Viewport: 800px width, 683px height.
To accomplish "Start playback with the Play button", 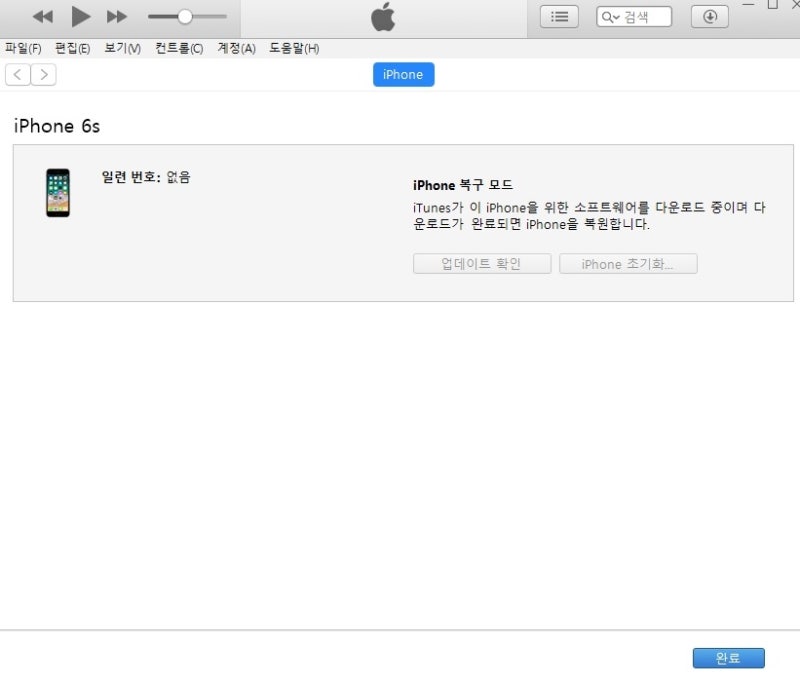I will (81, 17).
